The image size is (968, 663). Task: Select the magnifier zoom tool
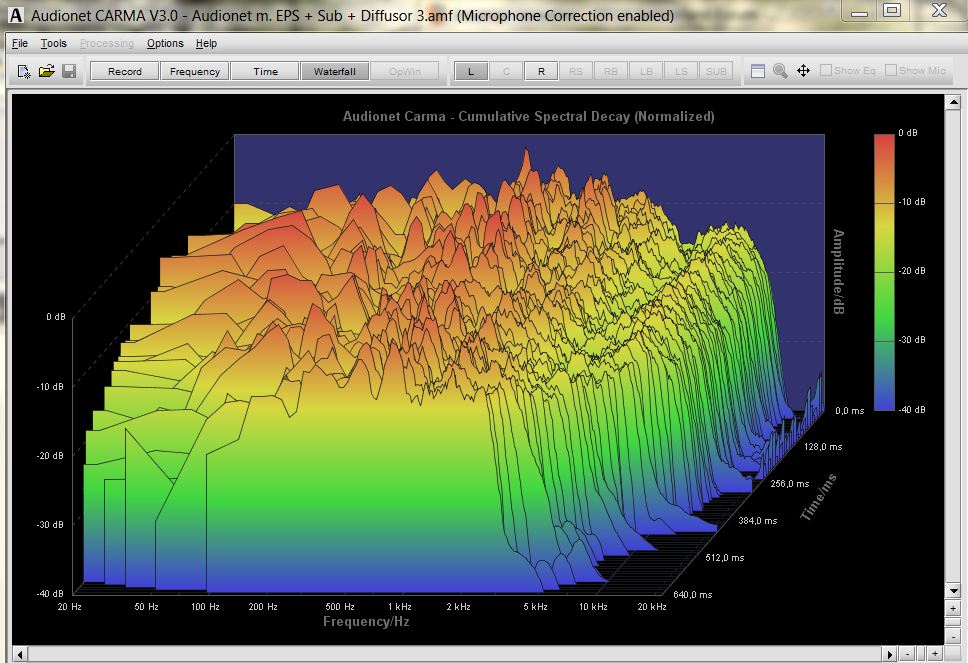click(780, 71)
